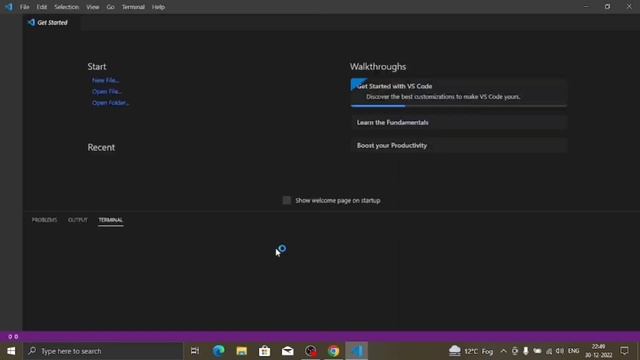Screen dimensions: 640x360
Task: Toggle Show welcome page on startup checkbox
Action: click(x=287, y=200)
